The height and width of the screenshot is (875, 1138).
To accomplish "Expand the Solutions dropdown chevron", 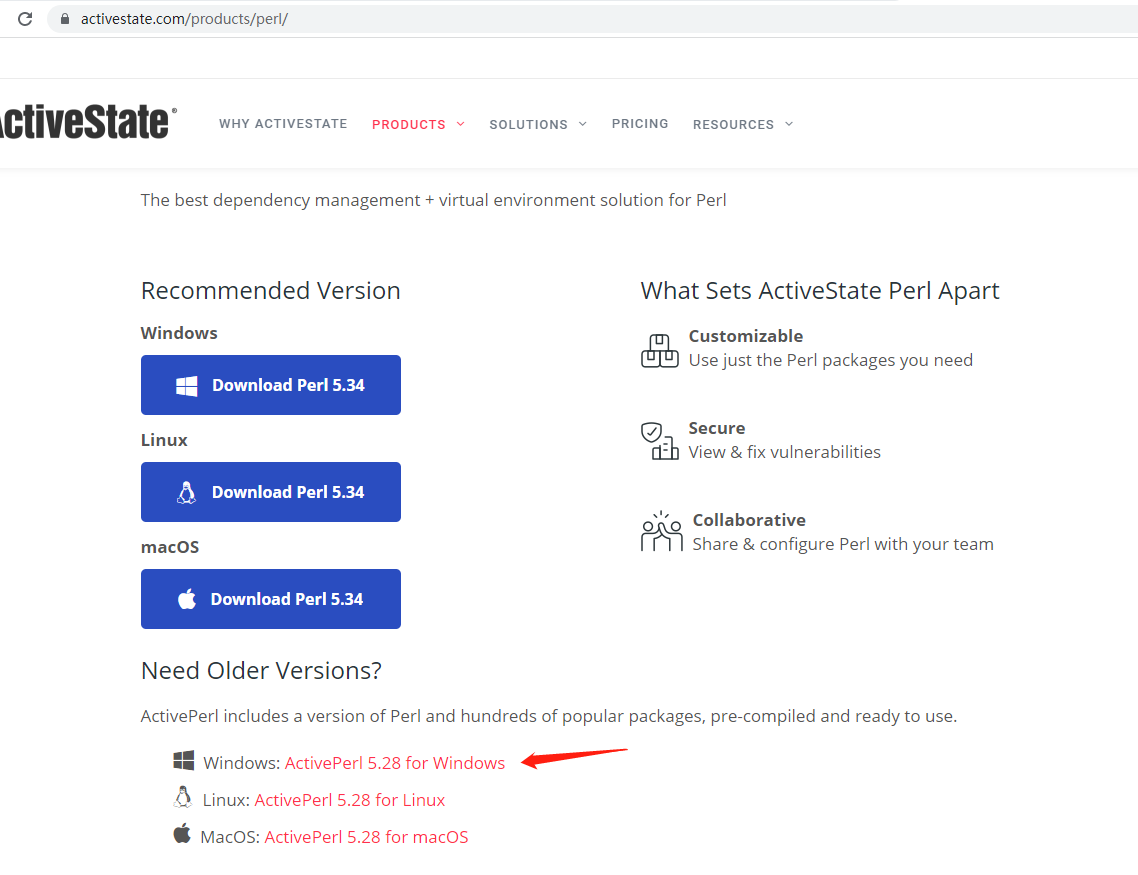I will [x=583, y=124].
